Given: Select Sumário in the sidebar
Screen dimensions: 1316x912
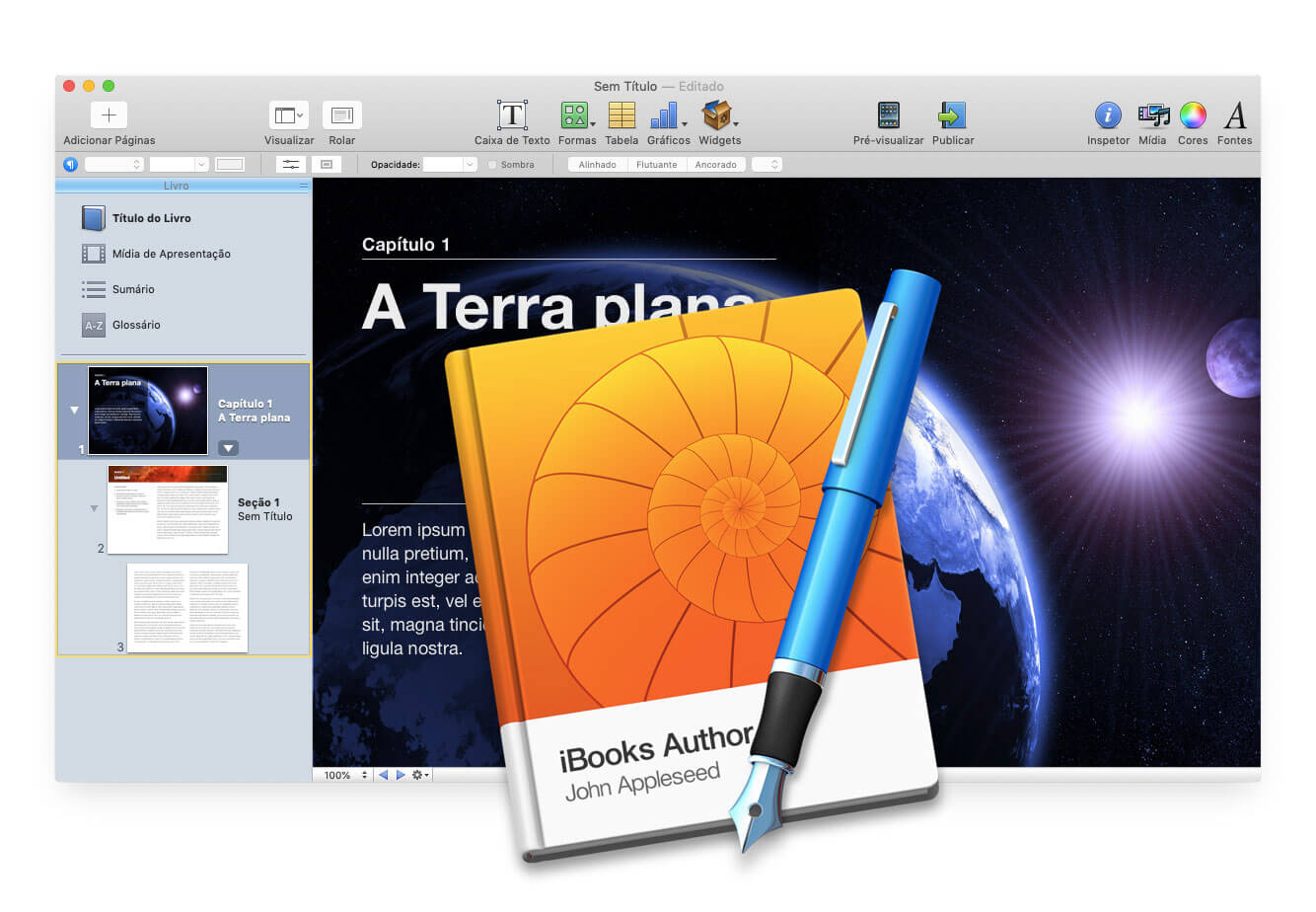Looking at the screenshot, I should [x=133, y=289].
